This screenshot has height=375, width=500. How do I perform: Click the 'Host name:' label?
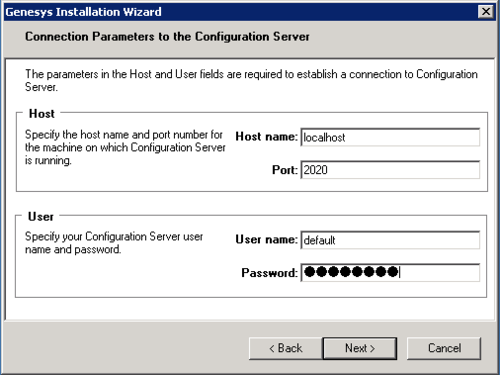[266, 137]
